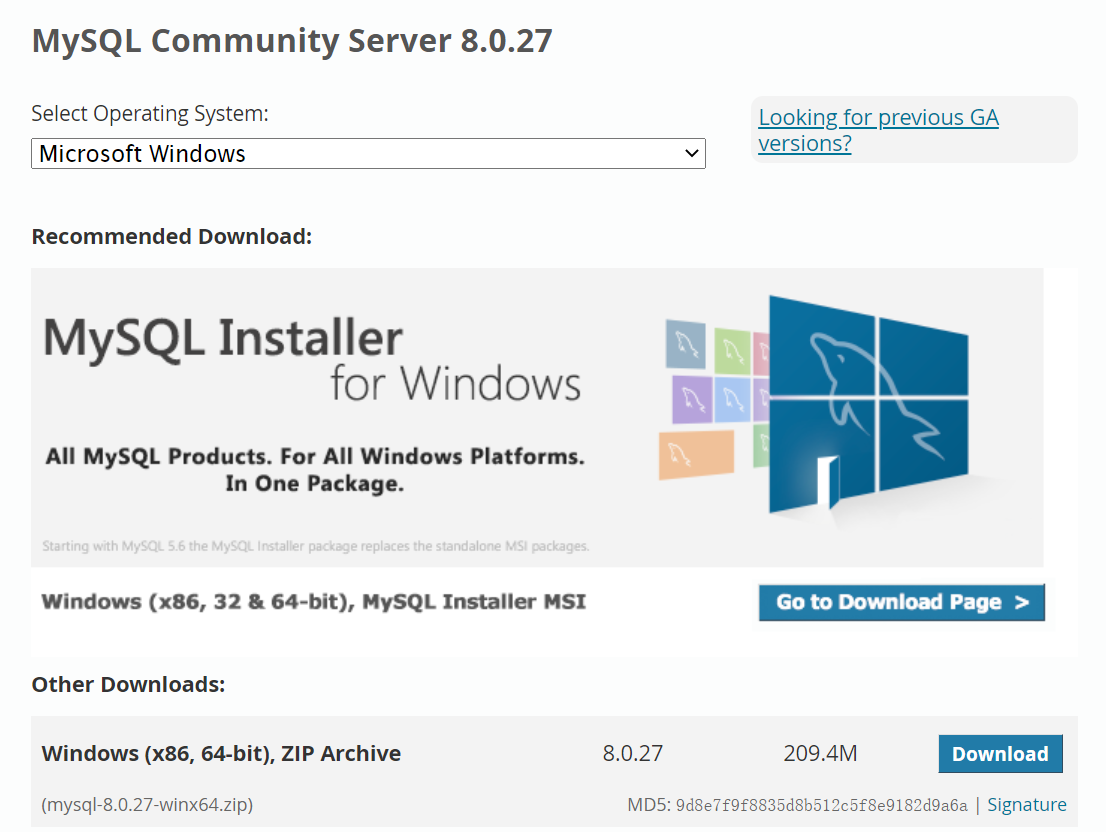Screen dimensions: 1106x832
Task: Click 'Windows (x86, 32 & 64-bit), MySQL Installer MSI' text
Action: tap(314, 601)
